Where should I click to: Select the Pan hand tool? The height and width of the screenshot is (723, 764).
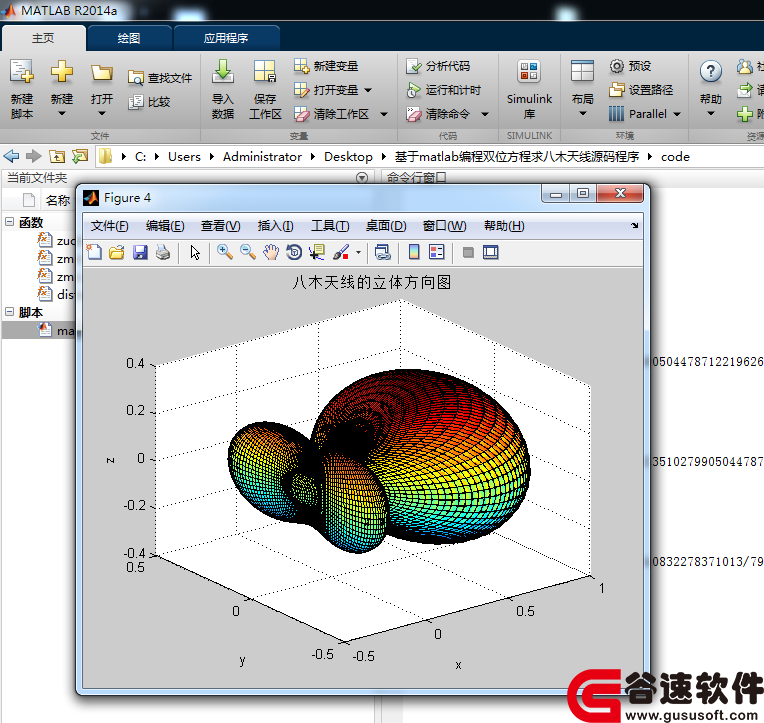point(271,252)
